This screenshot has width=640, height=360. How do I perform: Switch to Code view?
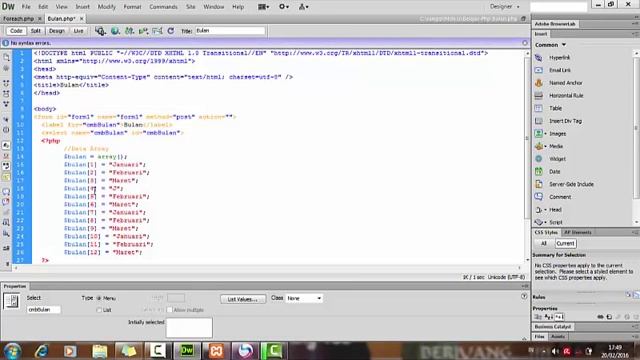[x=16, y=31]
